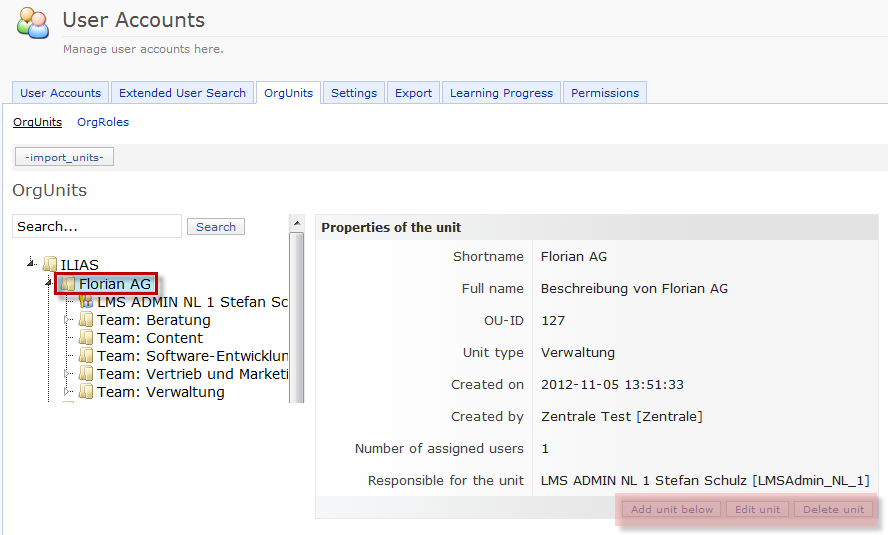Open the Permissions tab
Image resolution: width=888 pixels, height=535 pixels.
604,93
